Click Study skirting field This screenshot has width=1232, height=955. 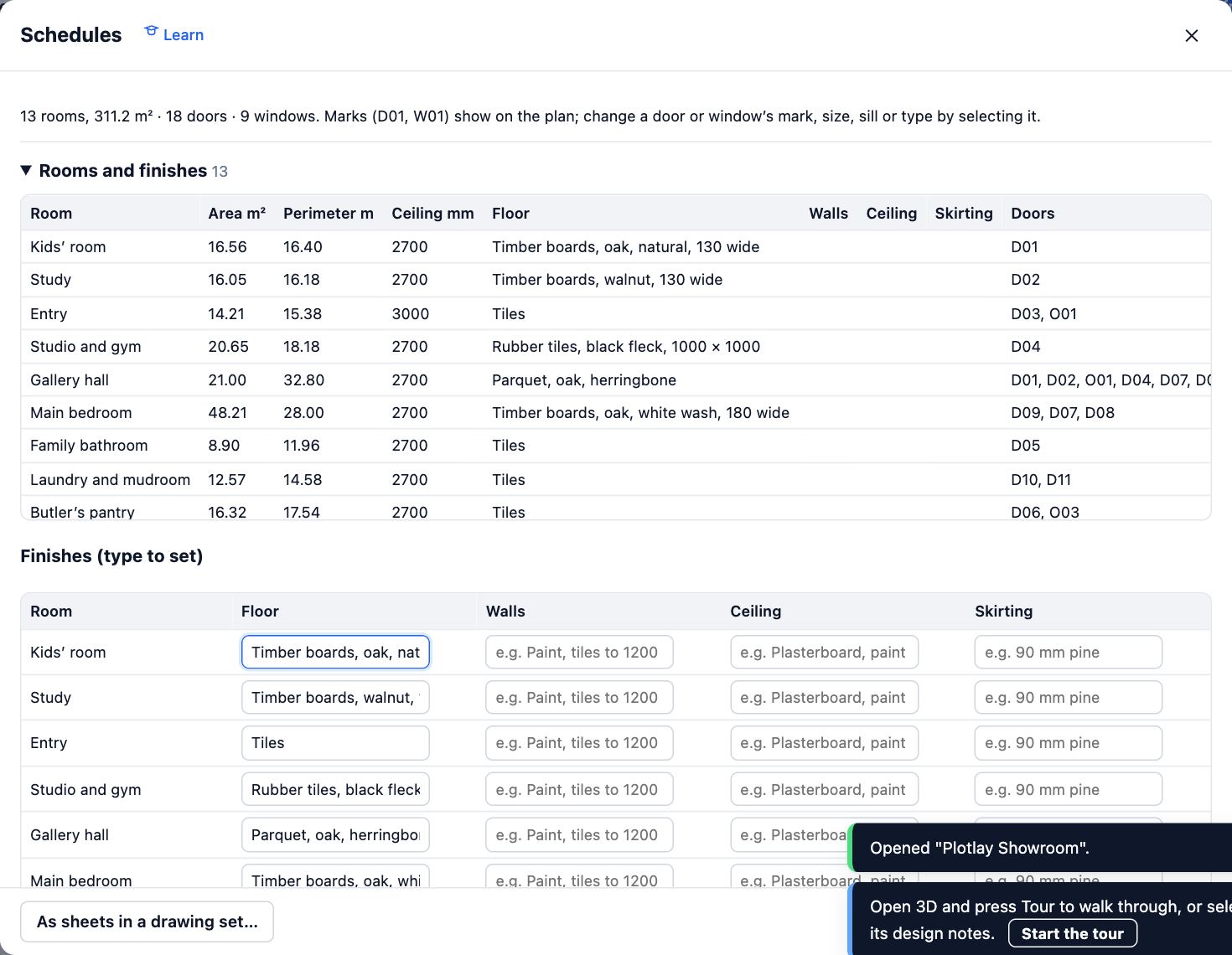(x=1068, y=697)
